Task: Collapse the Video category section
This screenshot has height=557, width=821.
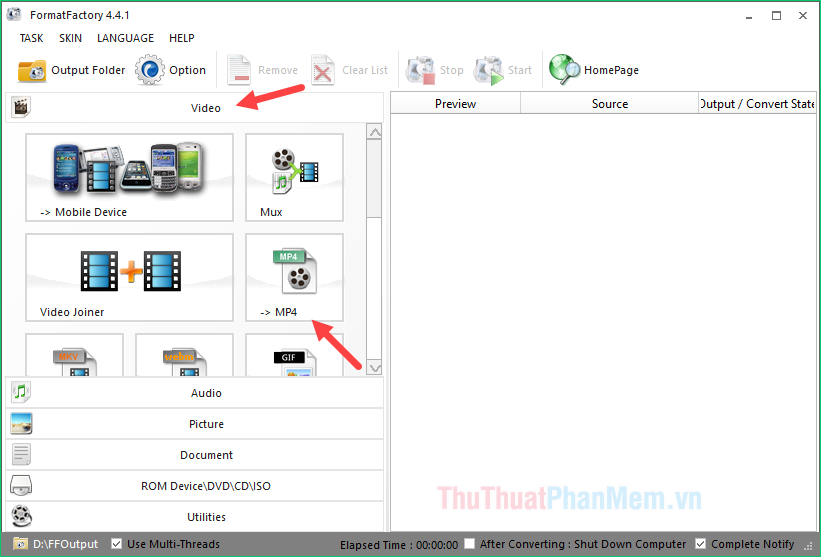Action: click(194, 108)
